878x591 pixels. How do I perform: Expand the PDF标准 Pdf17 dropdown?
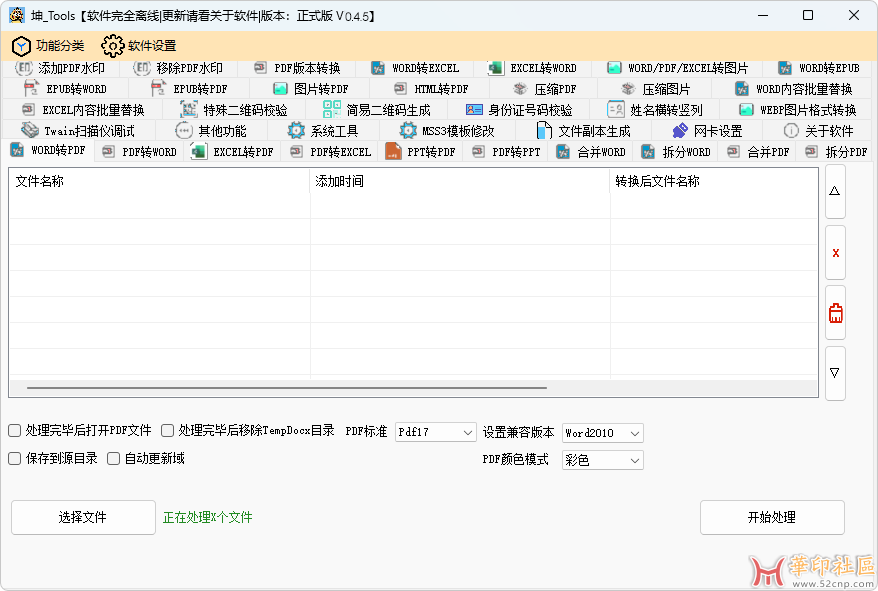436,432
